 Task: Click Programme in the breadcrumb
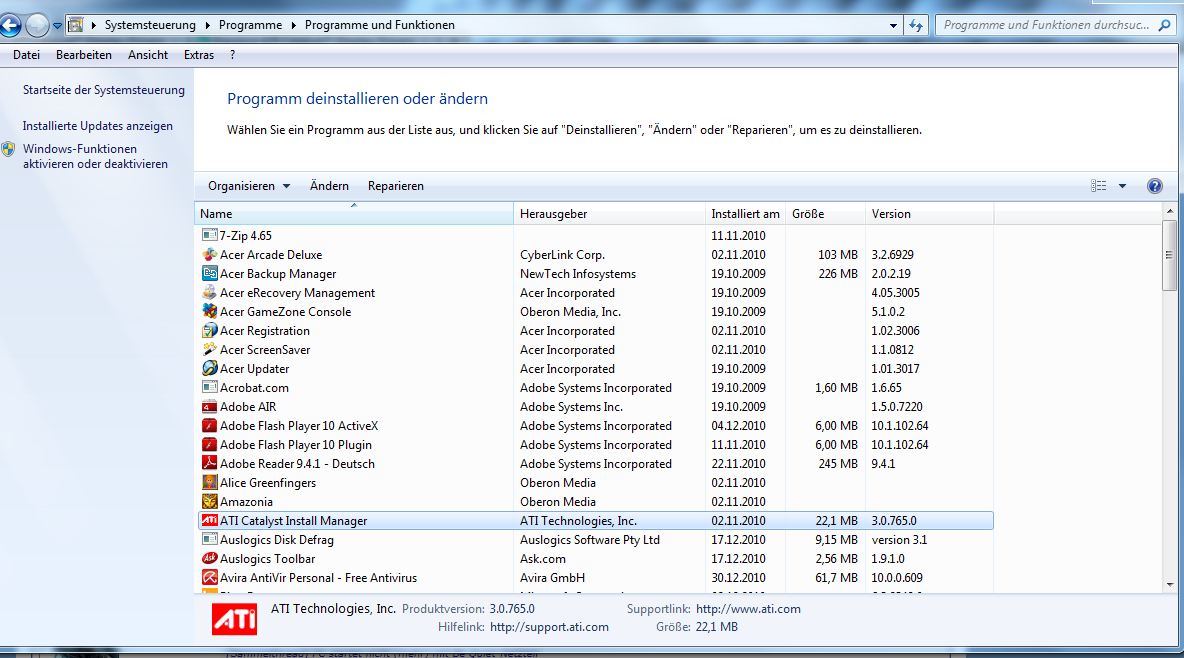tap(250, 25)
